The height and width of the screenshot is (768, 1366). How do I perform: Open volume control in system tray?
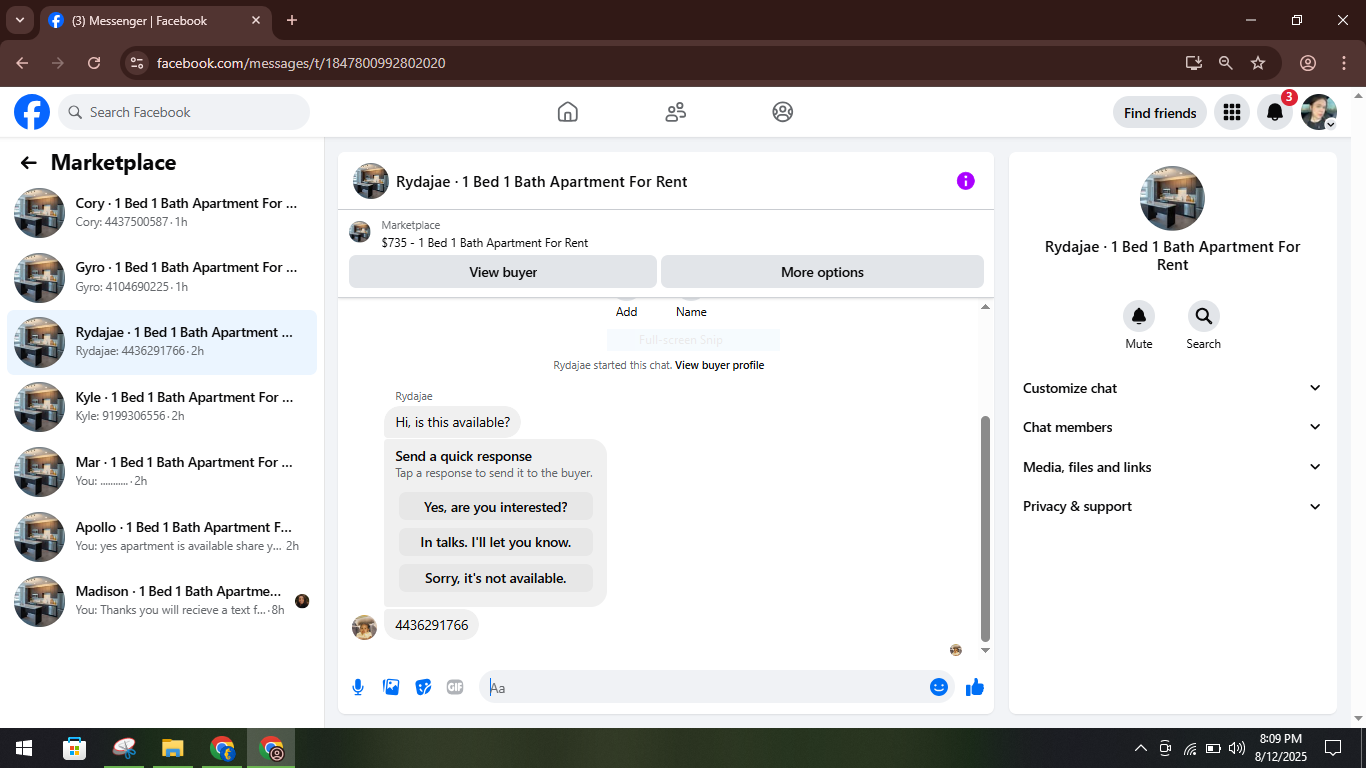click(1236, 748)
